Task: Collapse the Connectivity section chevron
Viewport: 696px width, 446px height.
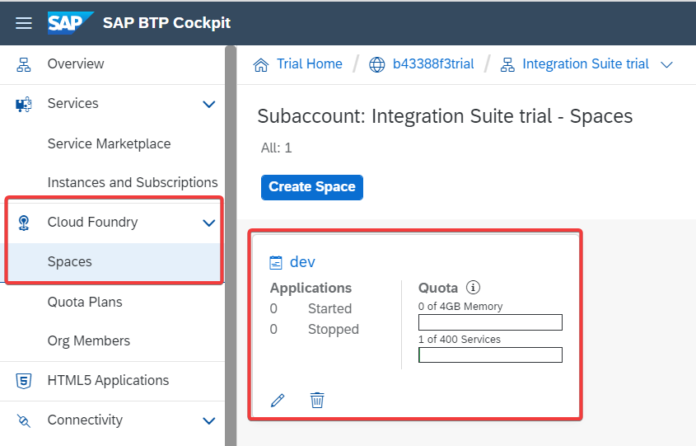Action: [209, 421]
